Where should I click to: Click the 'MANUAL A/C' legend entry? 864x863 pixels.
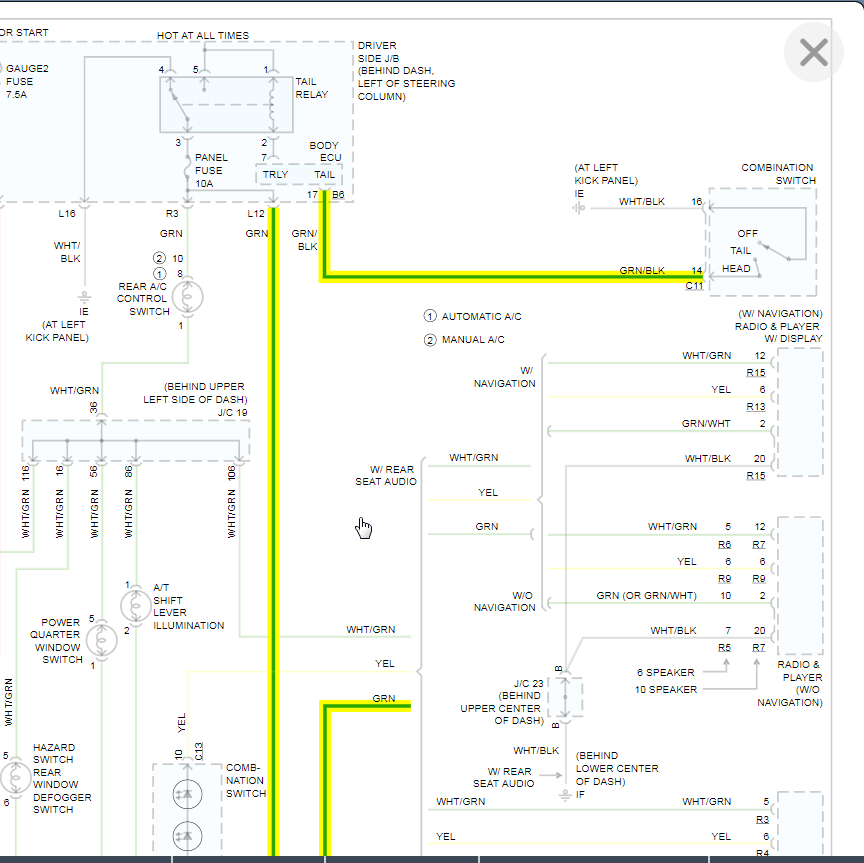pyautogui.click(x=464, y=340)
